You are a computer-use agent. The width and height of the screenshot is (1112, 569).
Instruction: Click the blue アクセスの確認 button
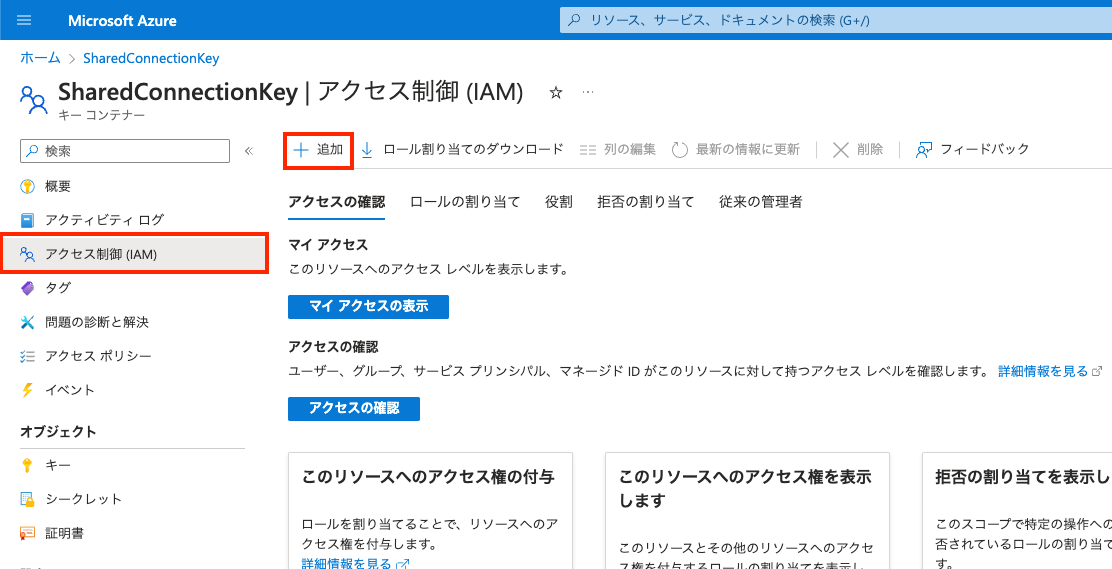click(354, 409)
